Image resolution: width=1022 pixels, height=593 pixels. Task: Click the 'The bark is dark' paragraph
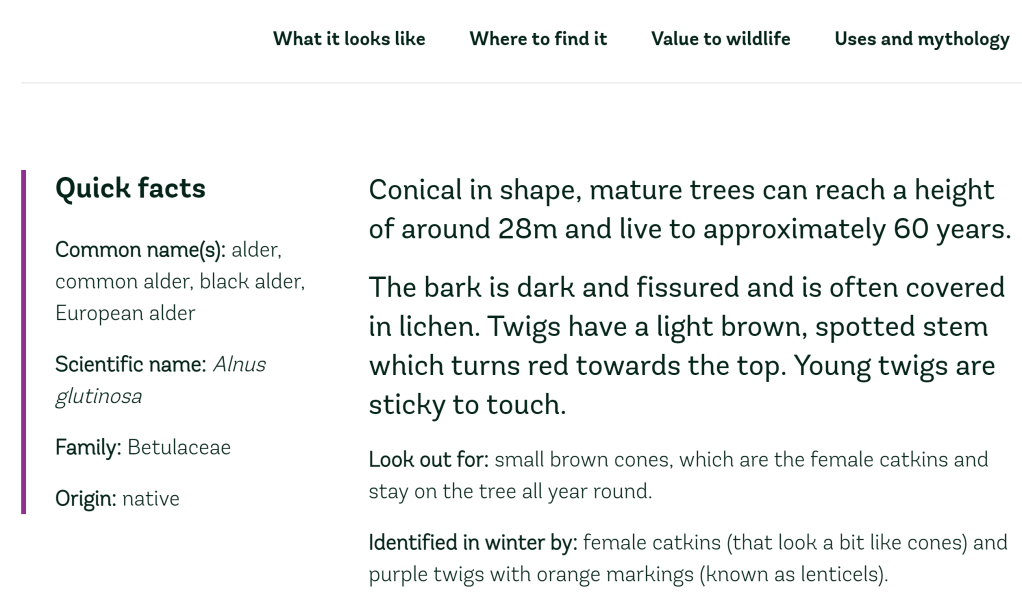(686, 345)
